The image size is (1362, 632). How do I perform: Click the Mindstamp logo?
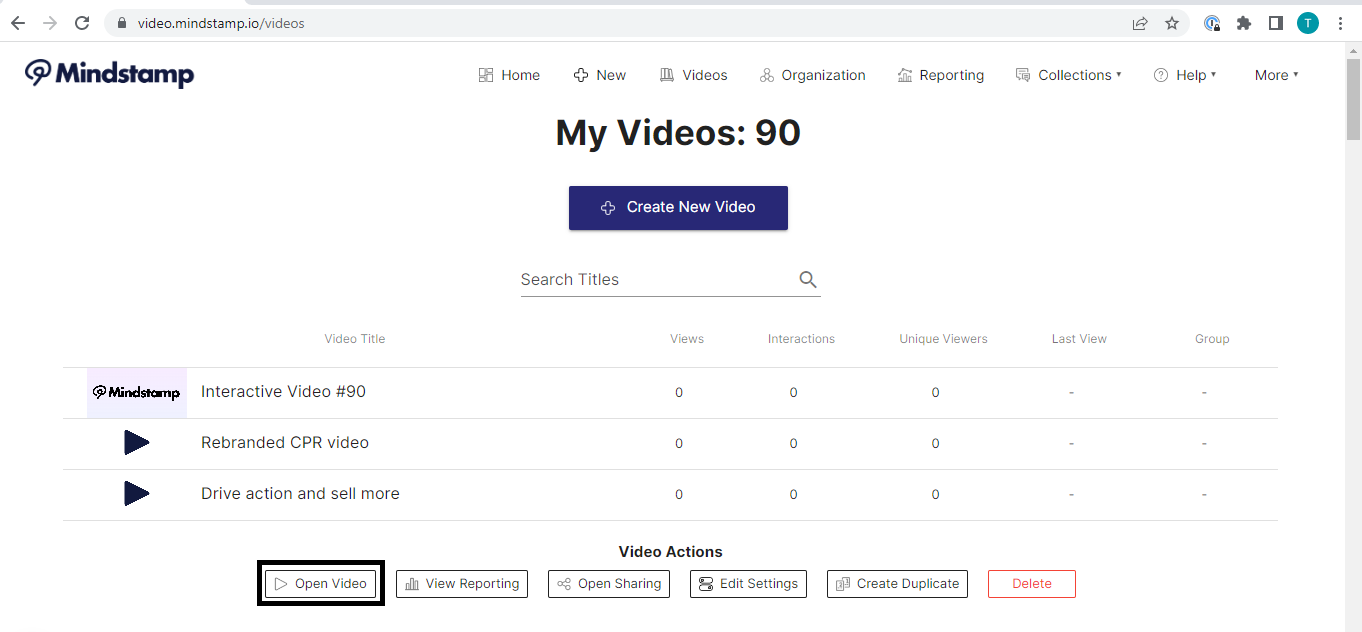pyautogui.click(x=110, y=74)
